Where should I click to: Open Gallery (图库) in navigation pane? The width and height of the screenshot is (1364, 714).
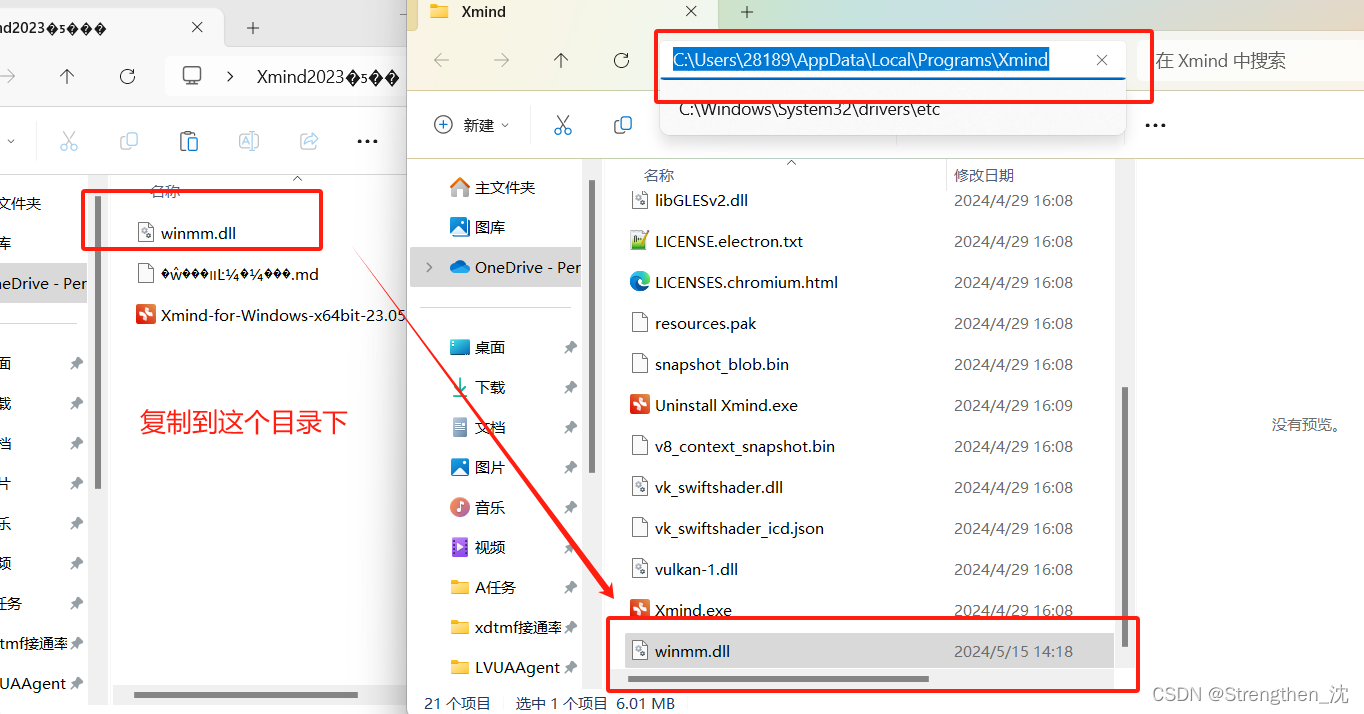pos(478,227)
